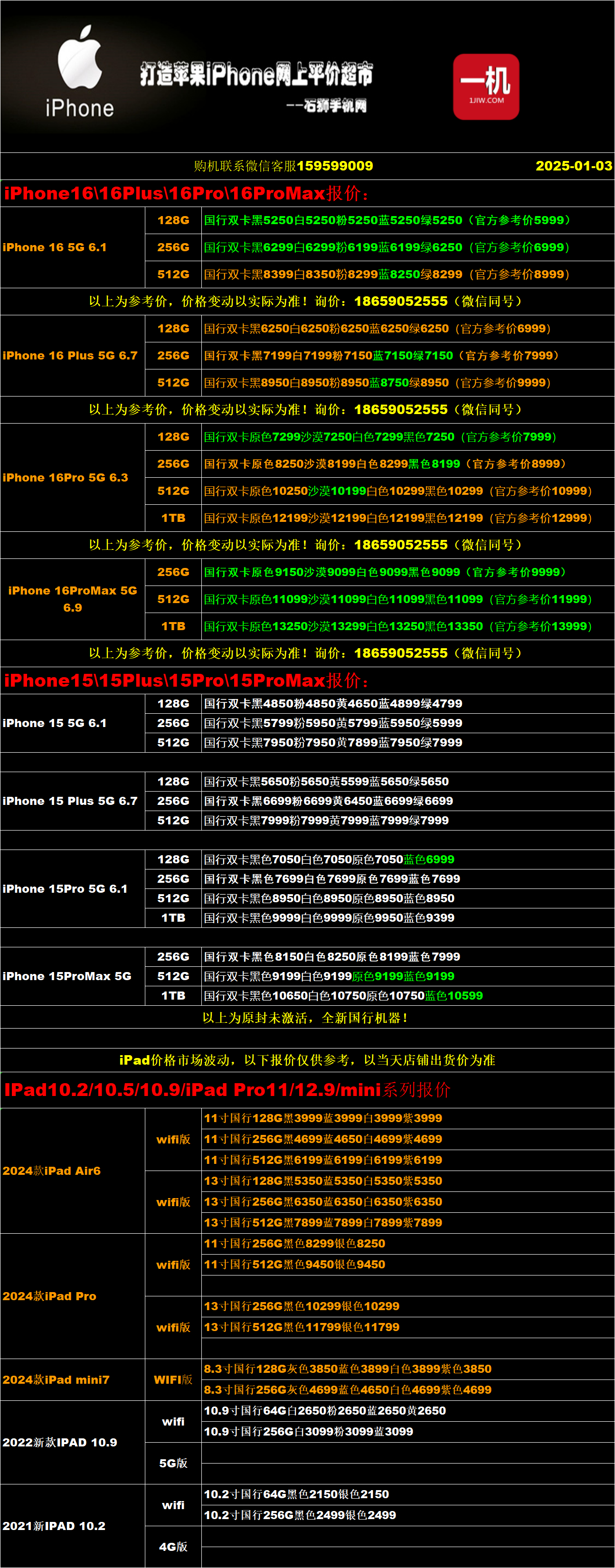Select row 13寸国行512G黑7899

click(x=407, y=1222)
